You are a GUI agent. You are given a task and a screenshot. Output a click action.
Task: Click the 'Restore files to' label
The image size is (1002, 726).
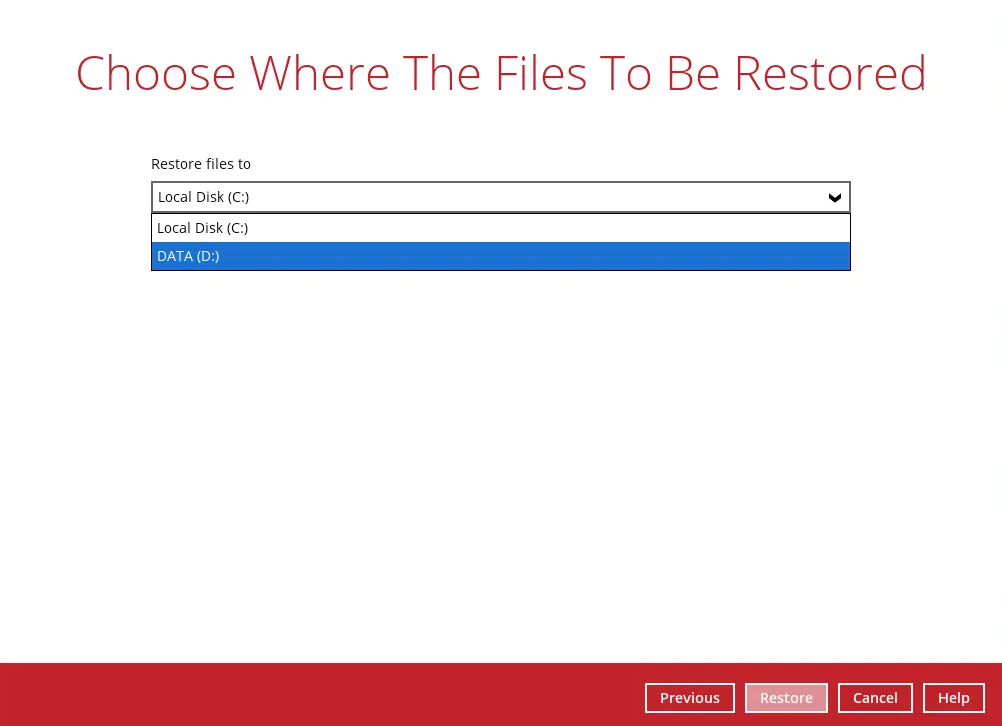201,164
